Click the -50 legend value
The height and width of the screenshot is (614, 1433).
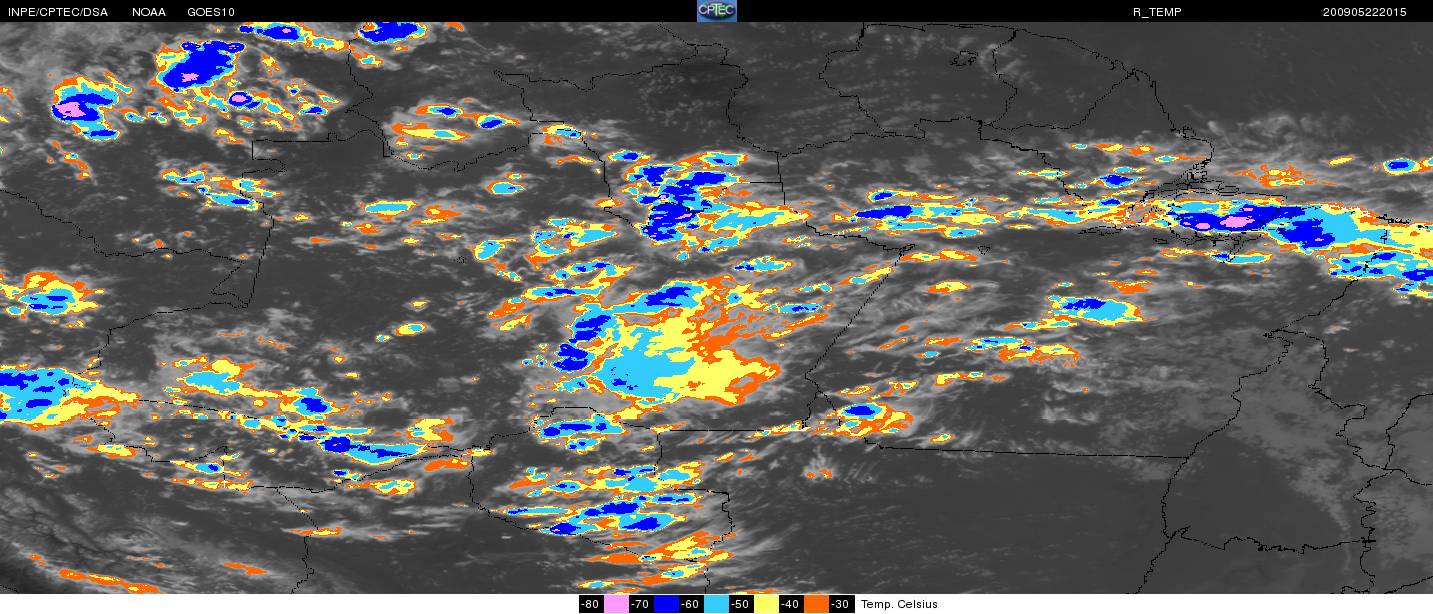[x=741, y=604]
